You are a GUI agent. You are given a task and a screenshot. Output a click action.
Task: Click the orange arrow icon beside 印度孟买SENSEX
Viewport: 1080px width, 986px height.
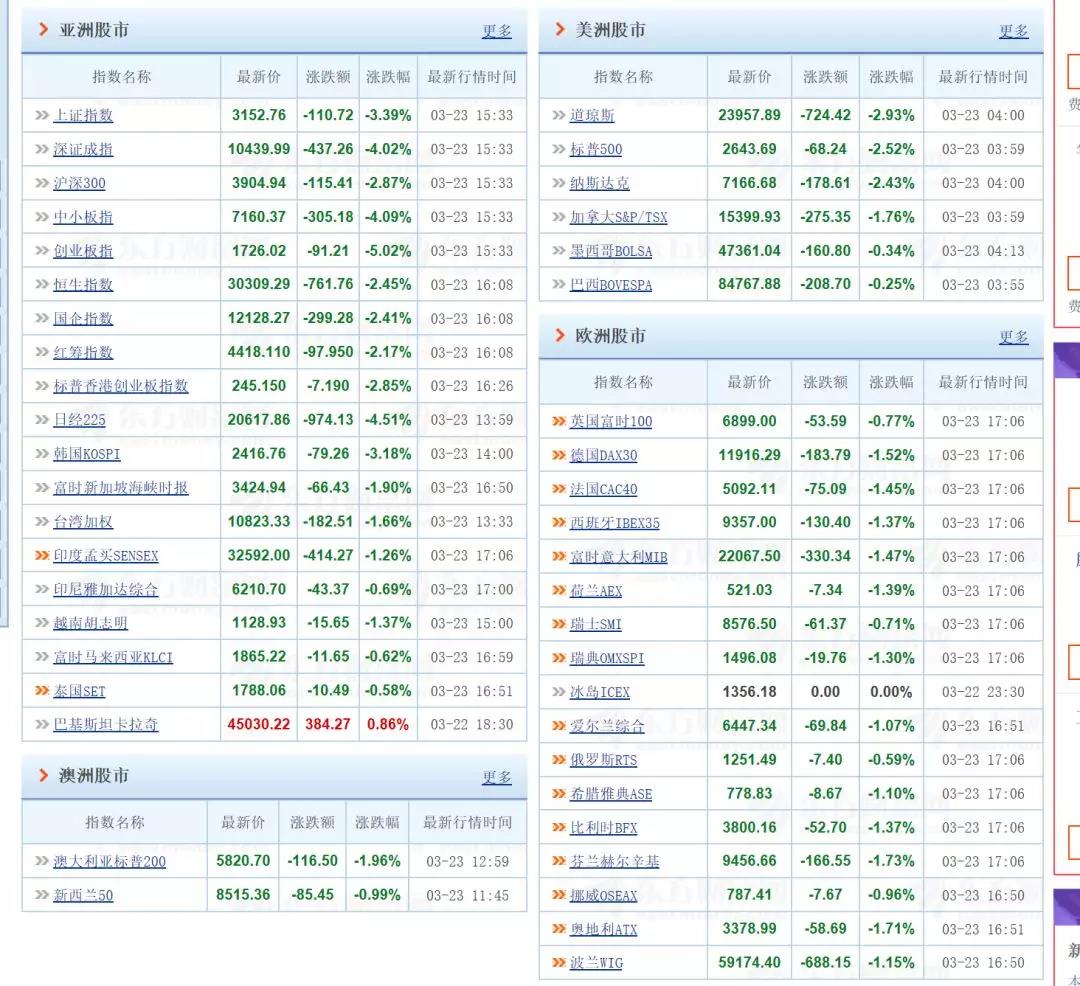point(41,555)
